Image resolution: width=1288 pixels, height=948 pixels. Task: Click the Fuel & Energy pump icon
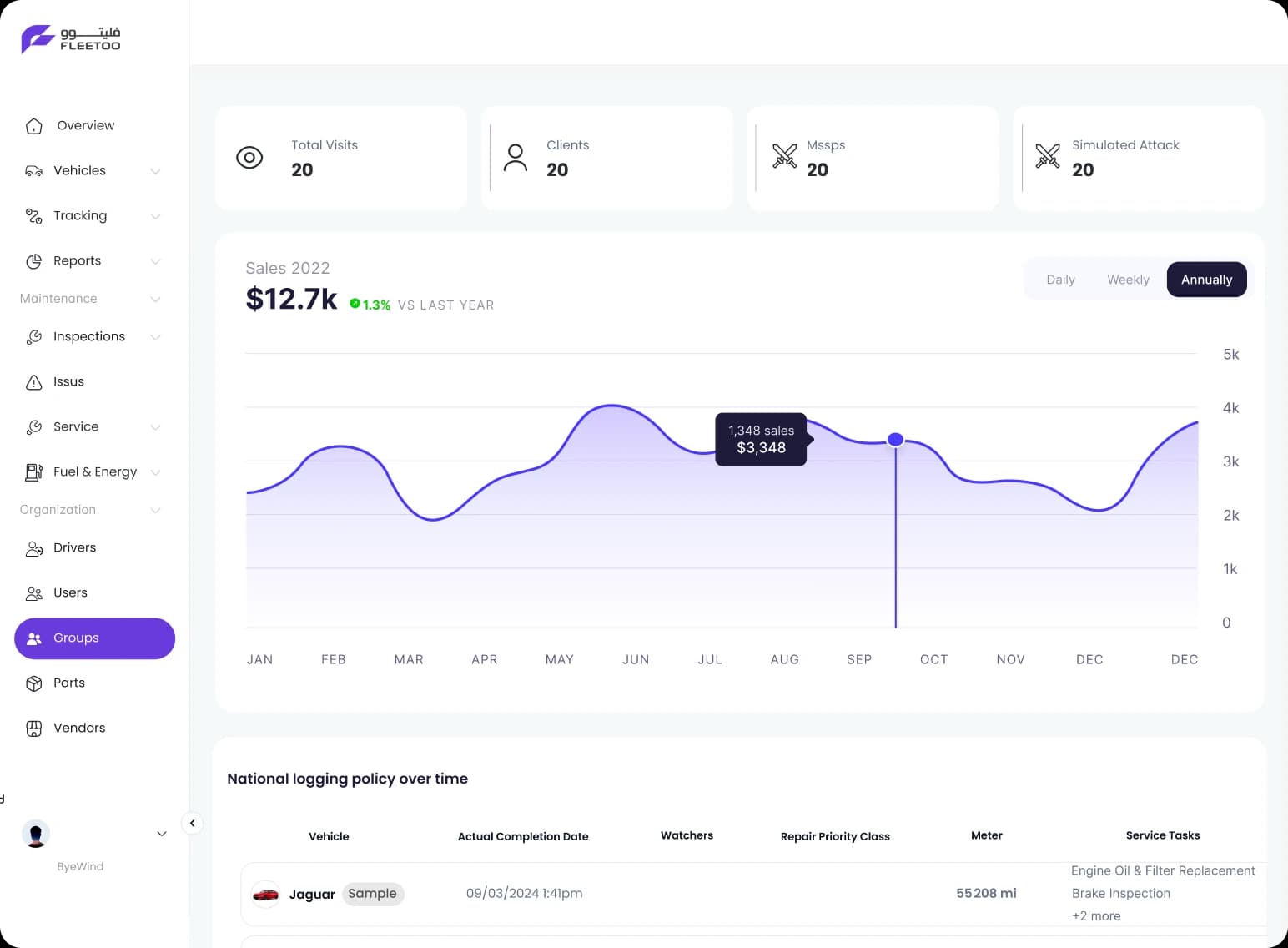click(x=33, y=472)
